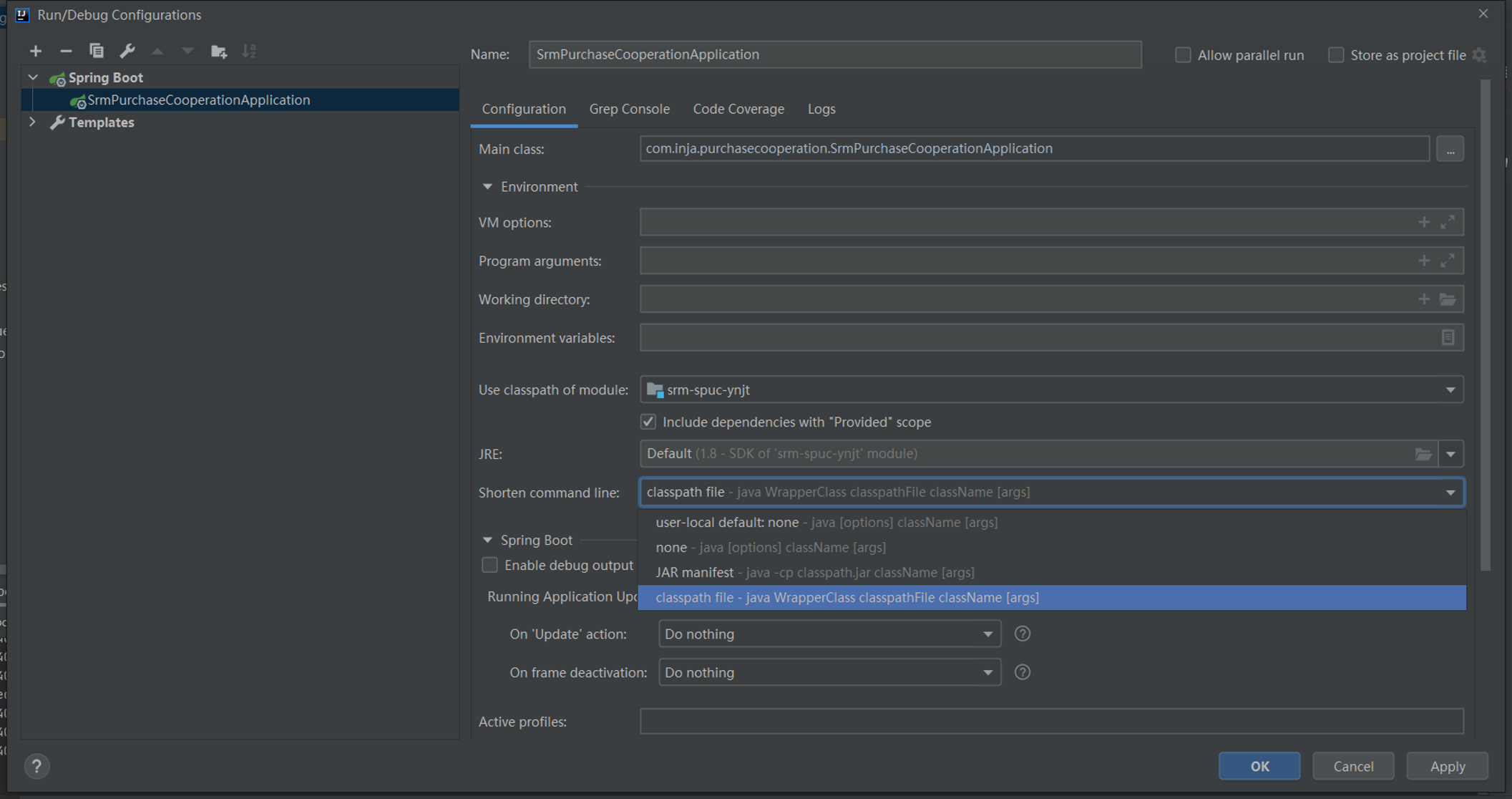Click the Active profiles input field
The height and width of the screenshot is (799, 1512).
coord(1051,721)
